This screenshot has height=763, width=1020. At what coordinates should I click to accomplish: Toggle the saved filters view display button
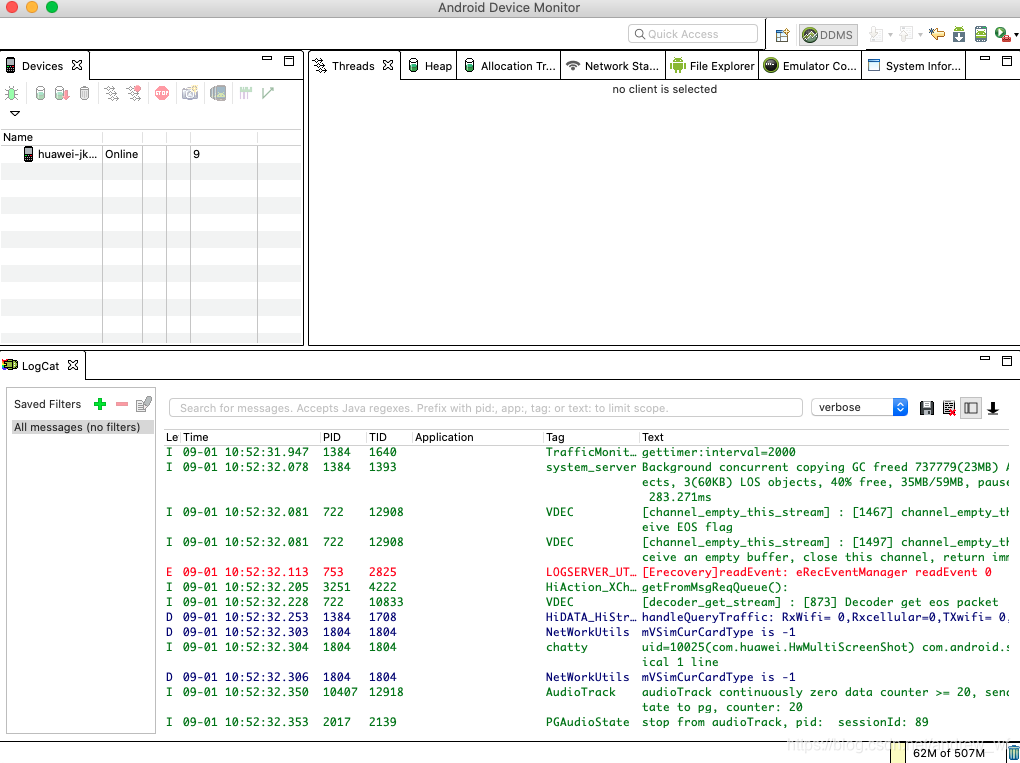point(971,408)
